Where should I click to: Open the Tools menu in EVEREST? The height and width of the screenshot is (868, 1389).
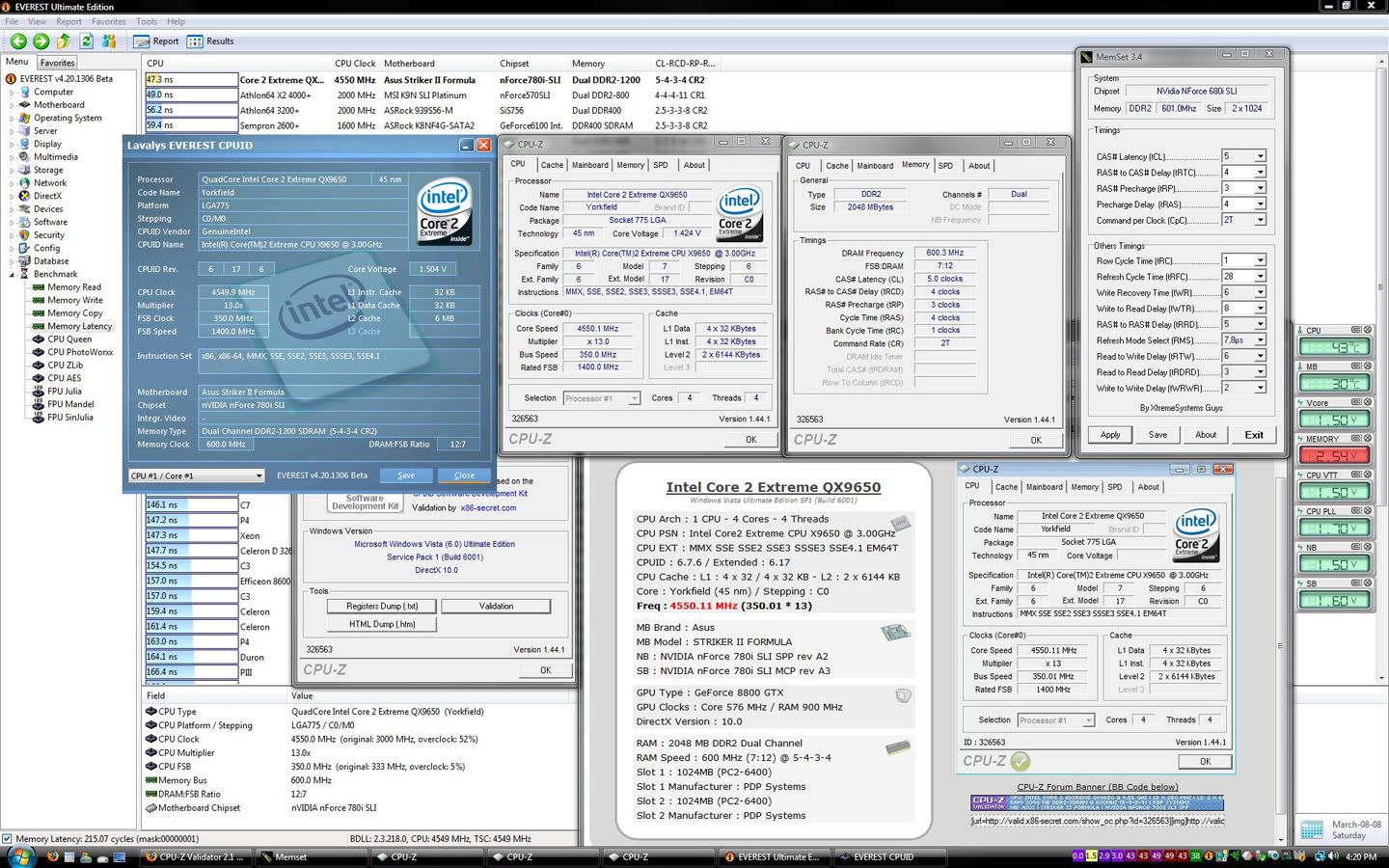(x=147, y=21)
